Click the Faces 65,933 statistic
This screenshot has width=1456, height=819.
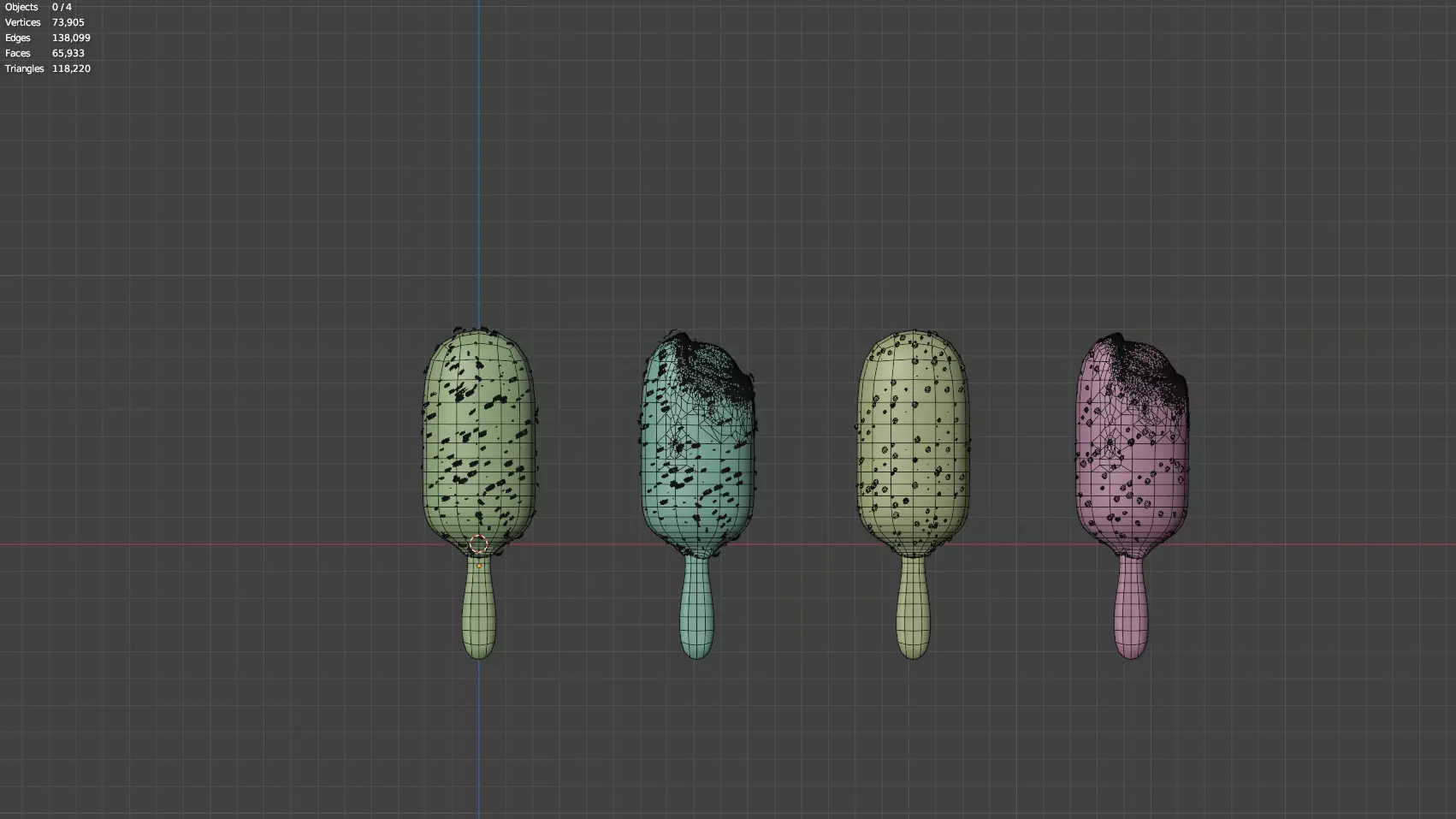click(x=44, y=53)
